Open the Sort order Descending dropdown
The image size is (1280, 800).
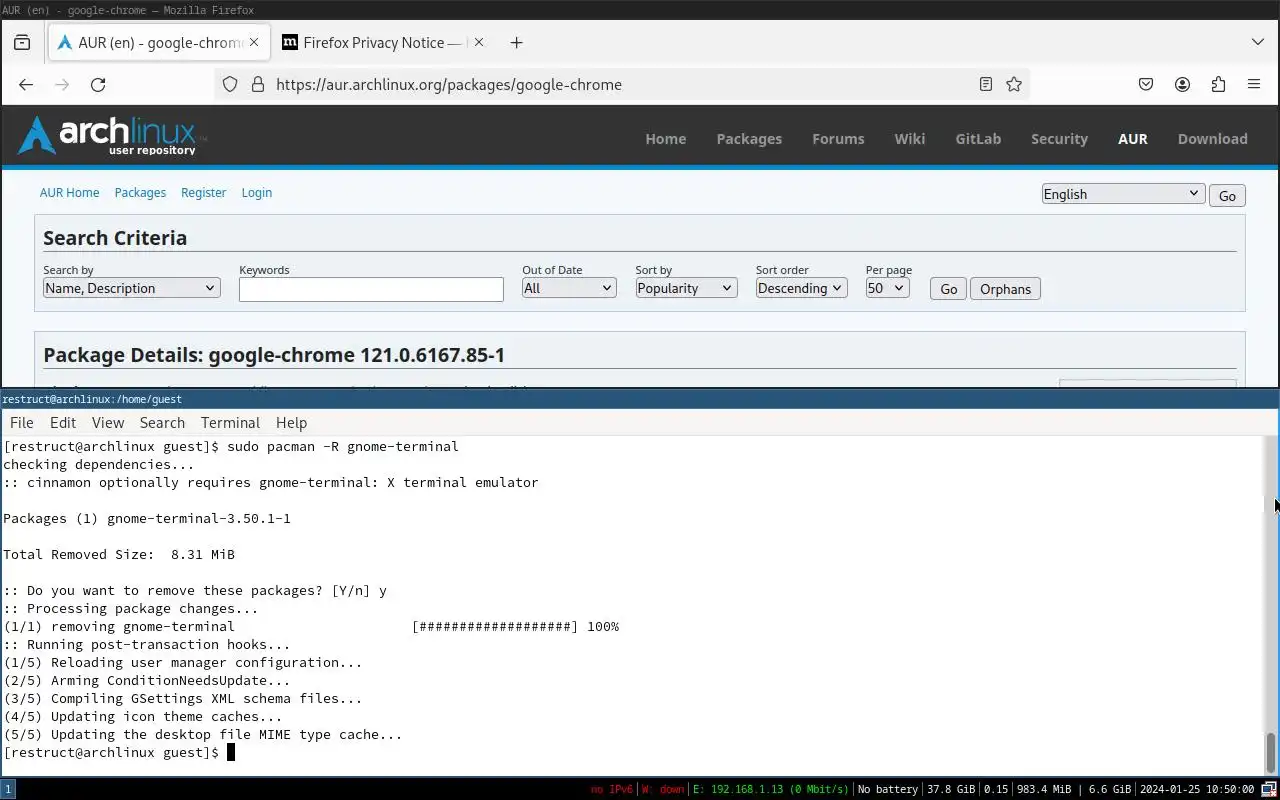tap(801, 288)
